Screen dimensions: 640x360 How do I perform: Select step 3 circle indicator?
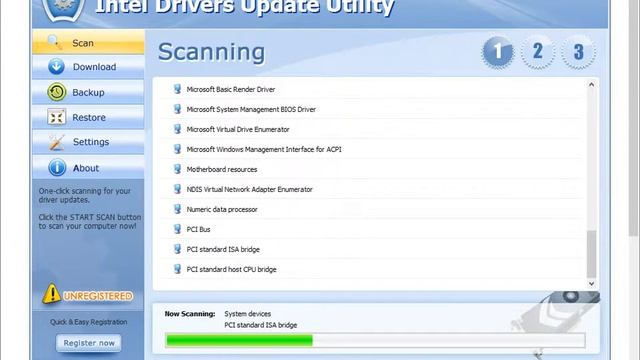(578, 52)
